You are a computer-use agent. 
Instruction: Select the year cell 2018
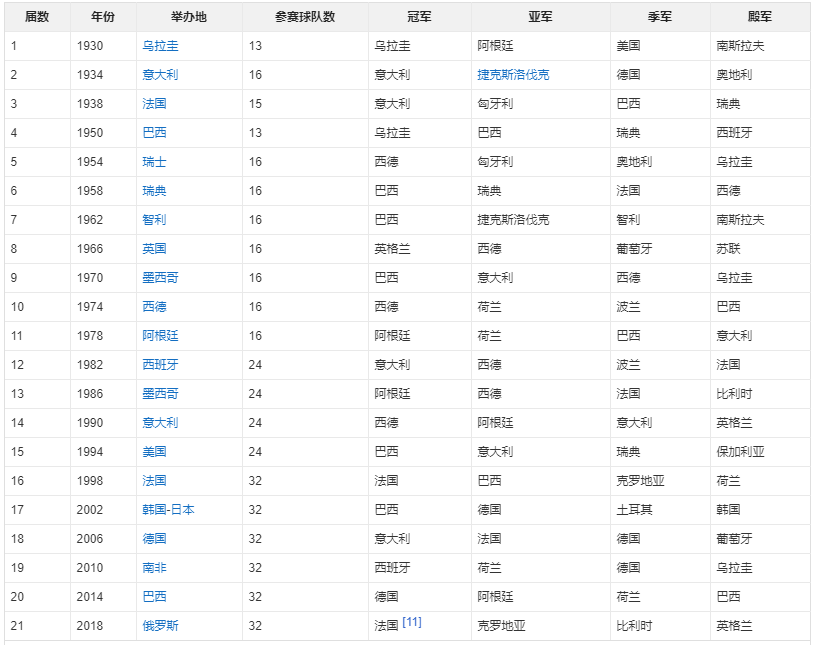tap(90, 626)
